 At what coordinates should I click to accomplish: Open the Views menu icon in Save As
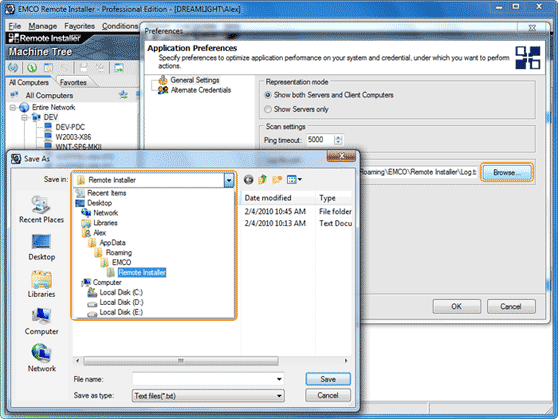pos(291,179)
